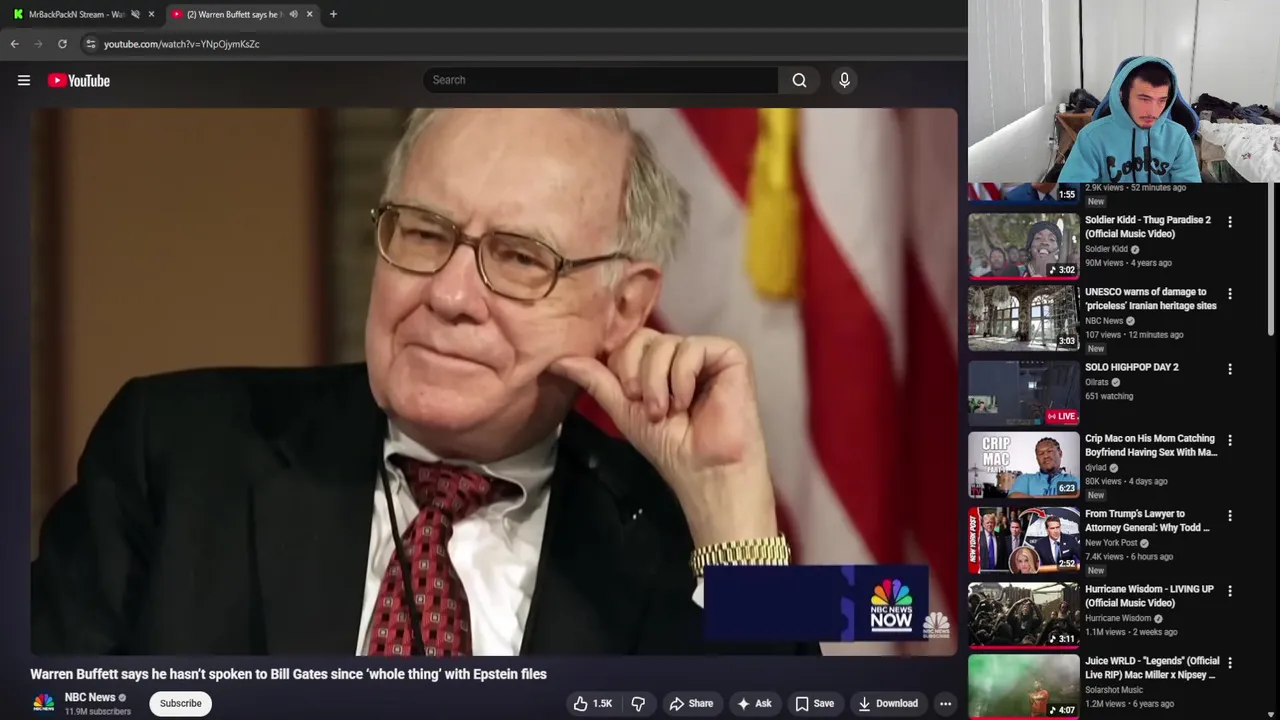Open the Ask AI button
The height and width of the screenshot is (720, 1280).
coord(754,703)
